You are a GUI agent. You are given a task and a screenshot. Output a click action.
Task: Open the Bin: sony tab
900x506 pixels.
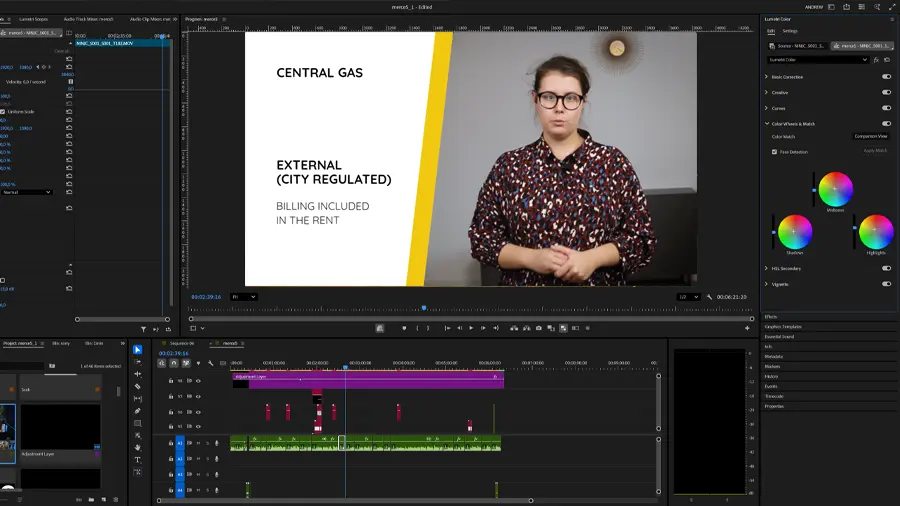pos(61,344)
